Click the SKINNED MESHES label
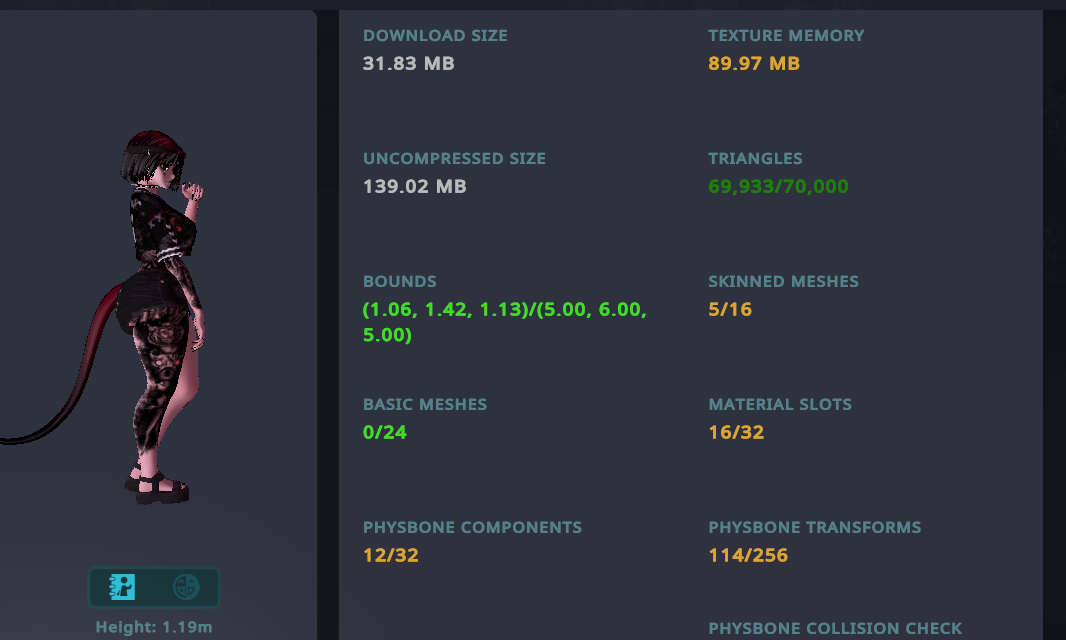The height and width of the screenshot is (640, 1066). coord(783,282)
